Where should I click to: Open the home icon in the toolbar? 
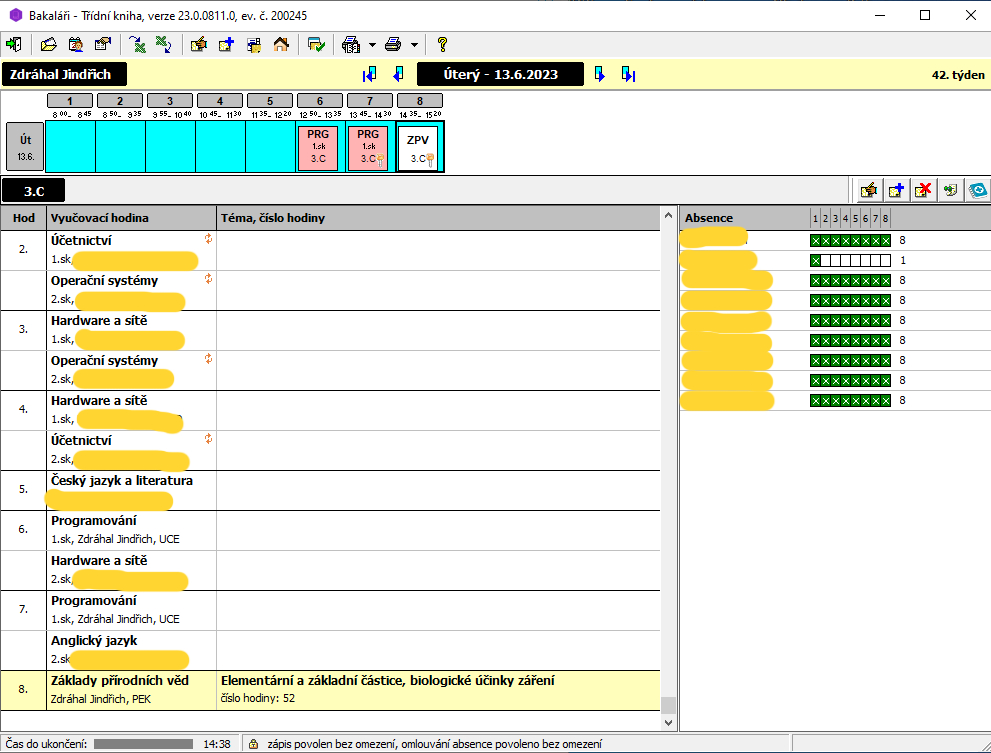click(281, 44)
